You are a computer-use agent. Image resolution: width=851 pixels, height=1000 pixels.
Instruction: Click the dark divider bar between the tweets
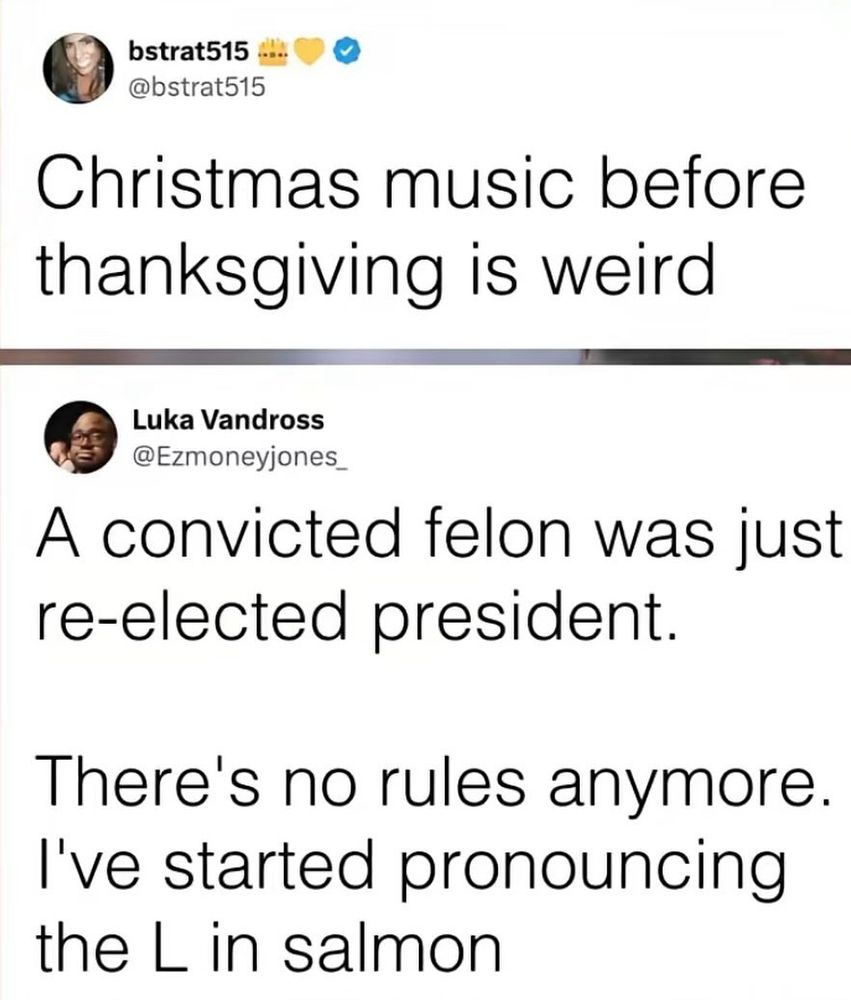pyautogui.click(x=425, y=355)
